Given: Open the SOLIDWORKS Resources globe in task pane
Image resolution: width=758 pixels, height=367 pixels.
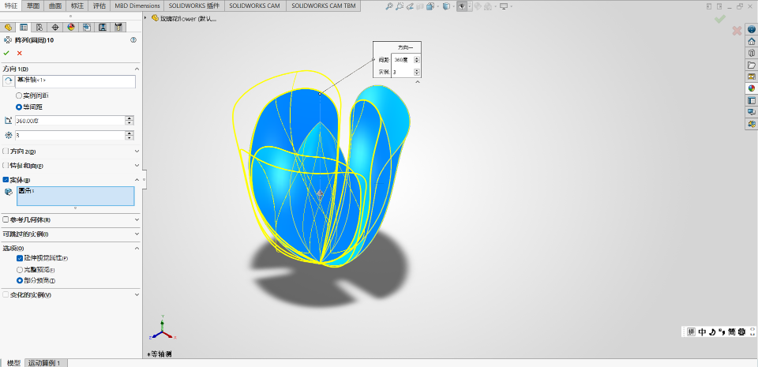Looking at the screenshot, I should [751, 29].
